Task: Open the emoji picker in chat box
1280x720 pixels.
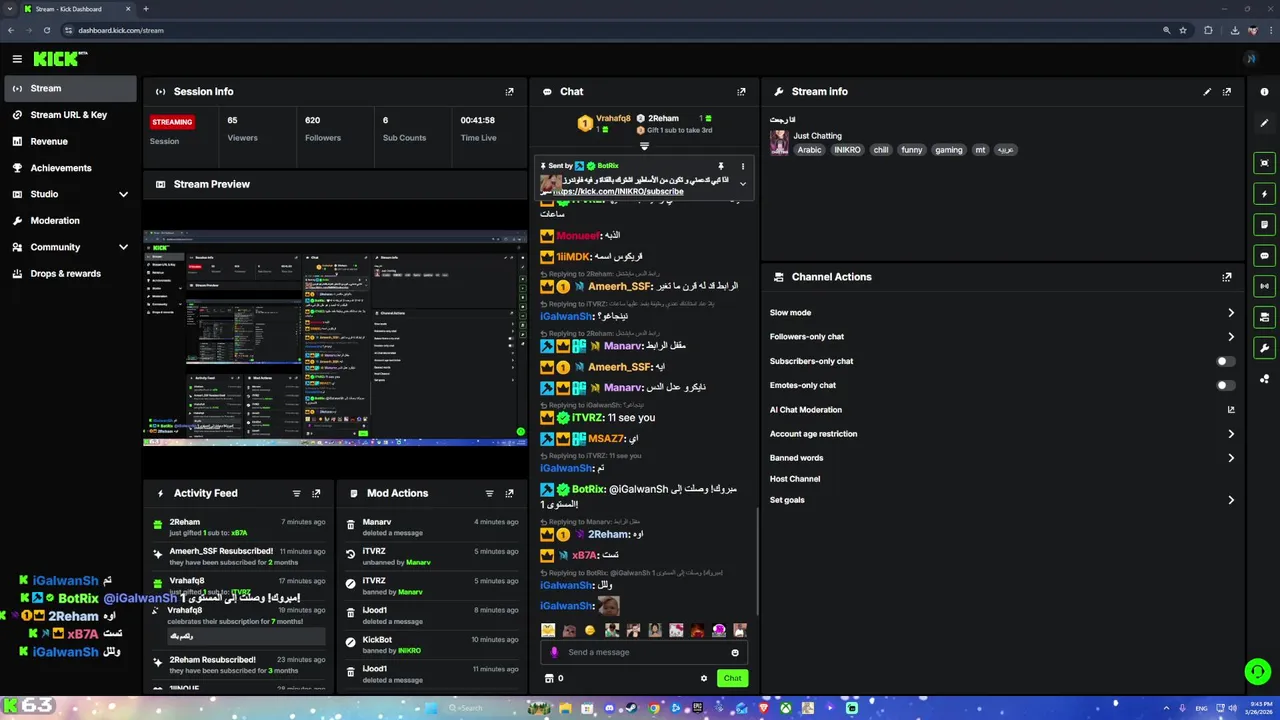Action: click(x=735, y=652)
